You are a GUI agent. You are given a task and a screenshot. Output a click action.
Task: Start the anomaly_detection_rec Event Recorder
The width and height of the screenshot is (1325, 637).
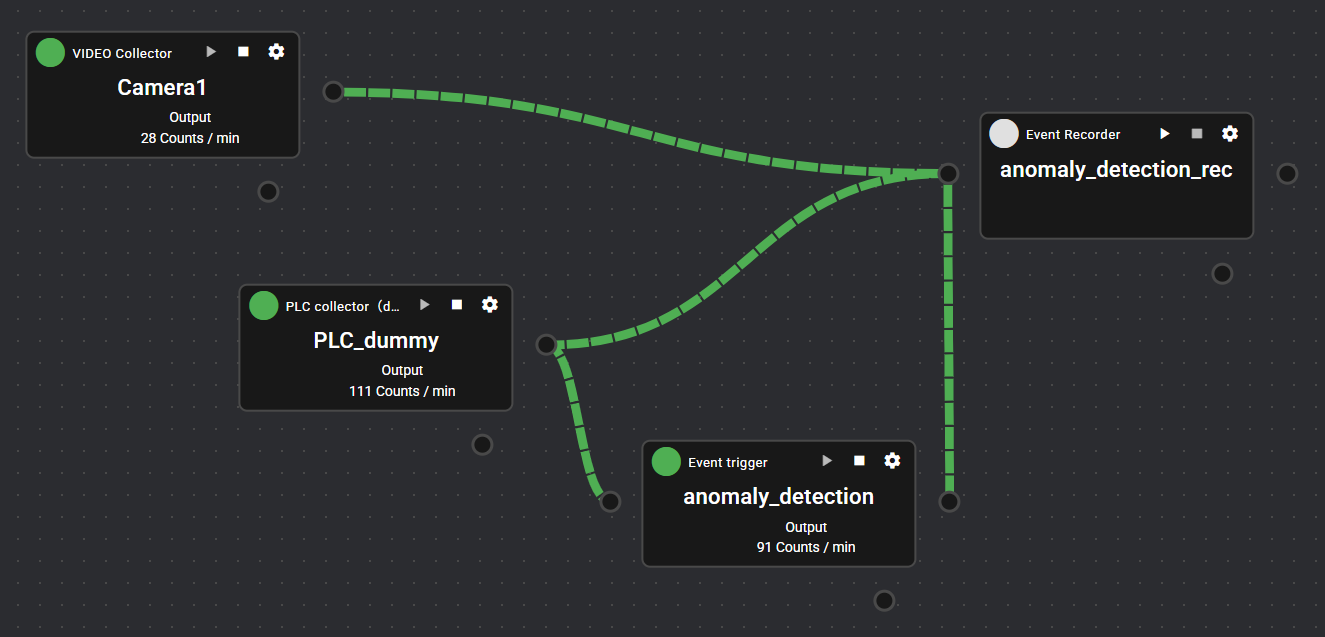(x=1164, y=132)
